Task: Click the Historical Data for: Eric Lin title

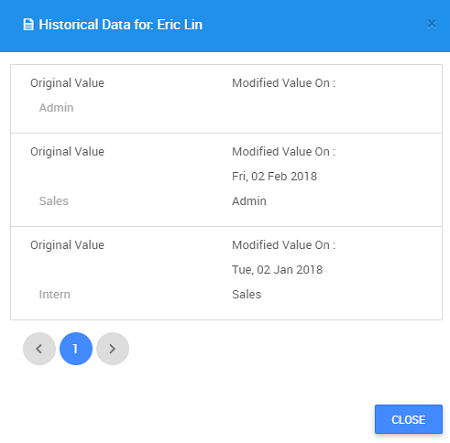Action: [x=120, y=25]
